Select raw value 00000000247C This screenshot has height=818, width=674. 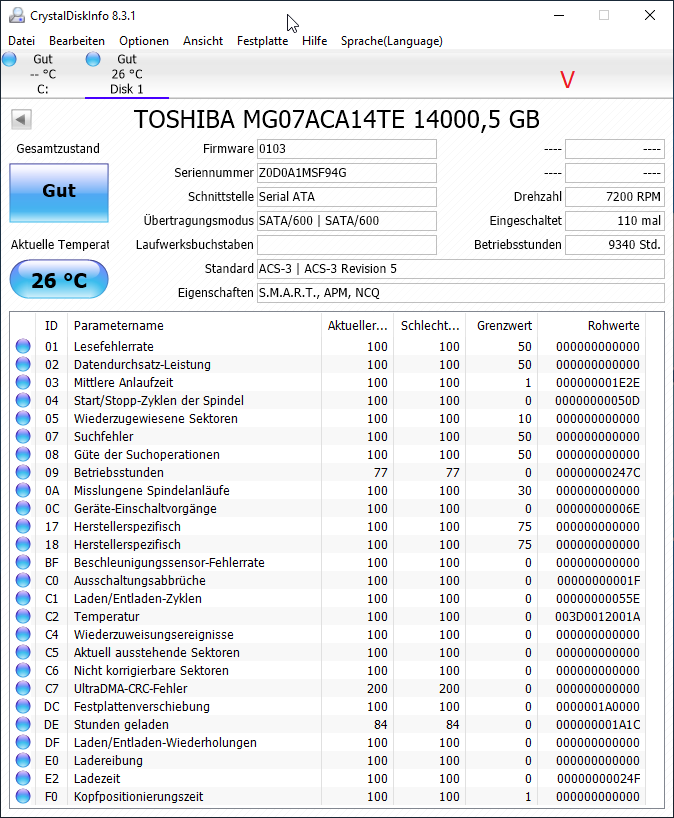[x=598, y=473]
